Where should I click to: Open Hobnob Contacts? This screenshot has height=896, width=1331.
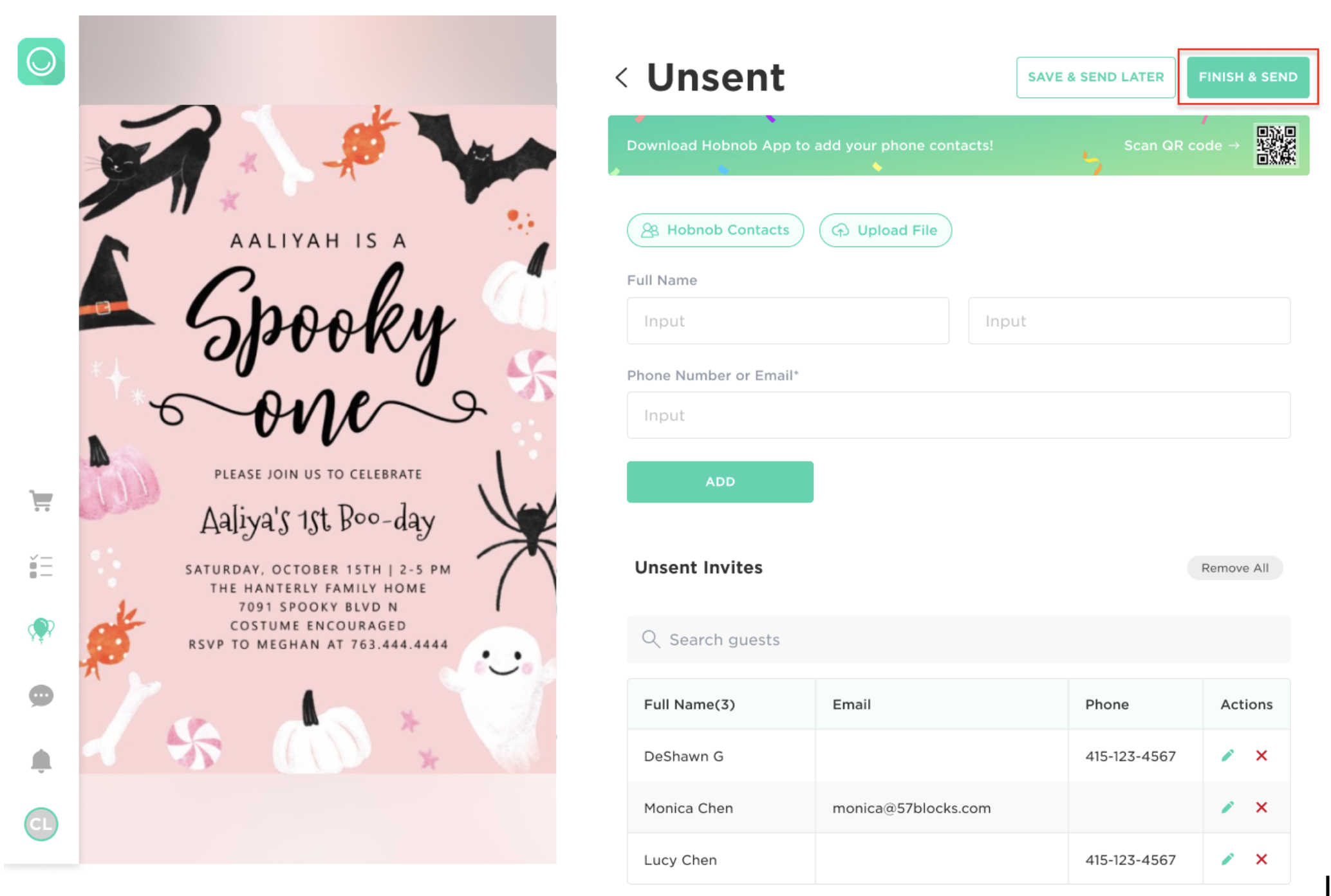click(x=715, y=230)
